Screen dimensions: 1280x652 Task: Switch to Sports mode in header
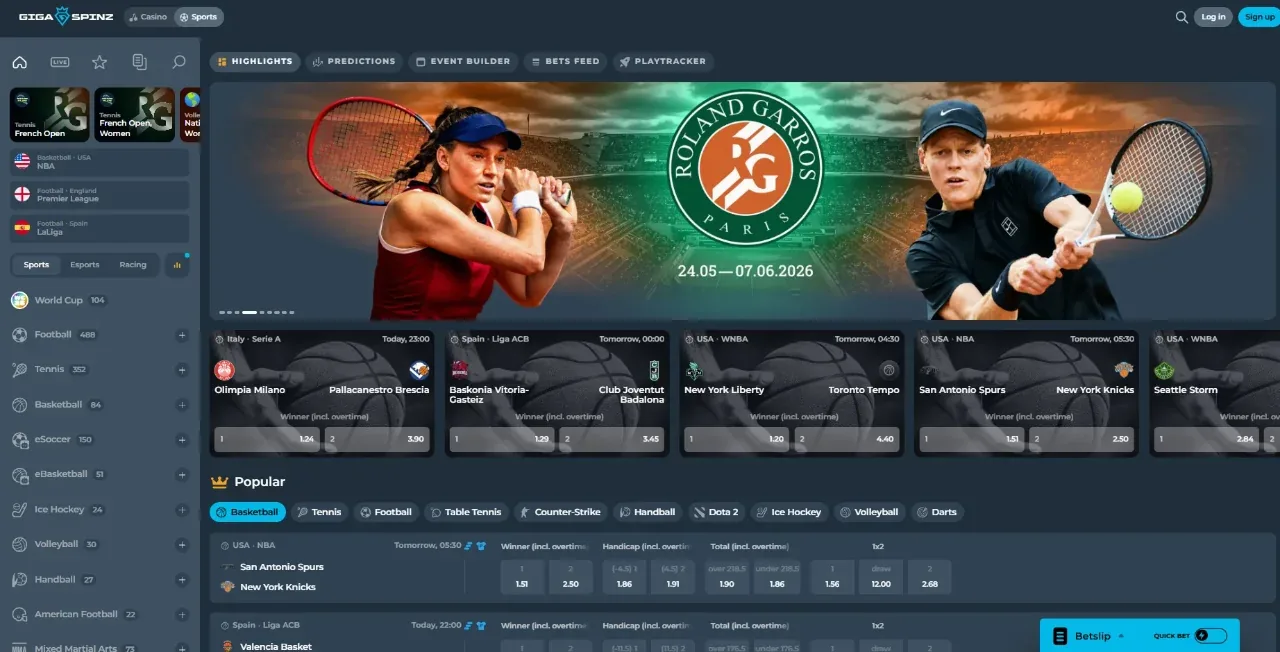pyautogui.click(x=198, y=17)
